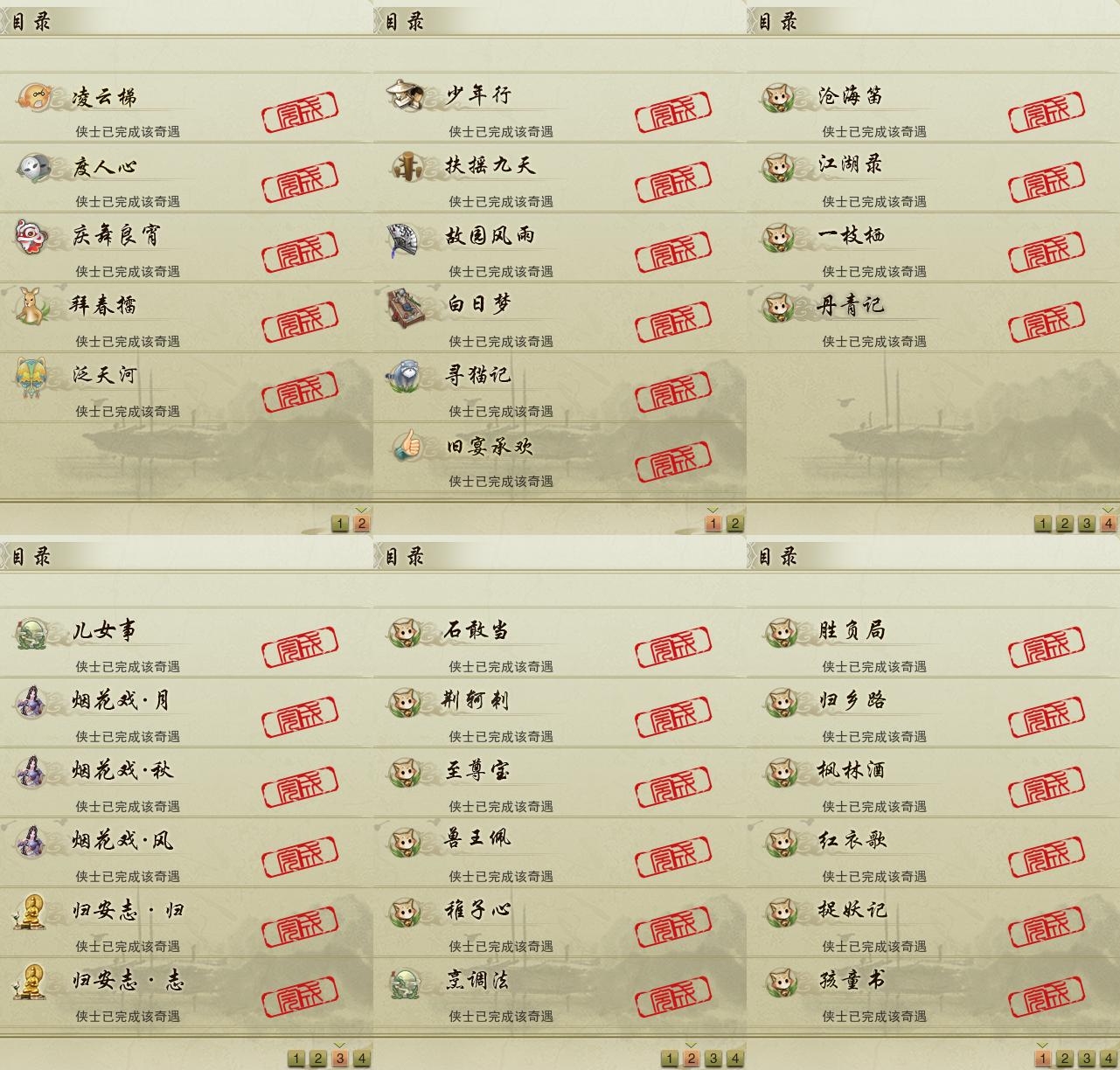
Task: Select the straw hat swordsman icon 少年行
Action: coord(407,94)
